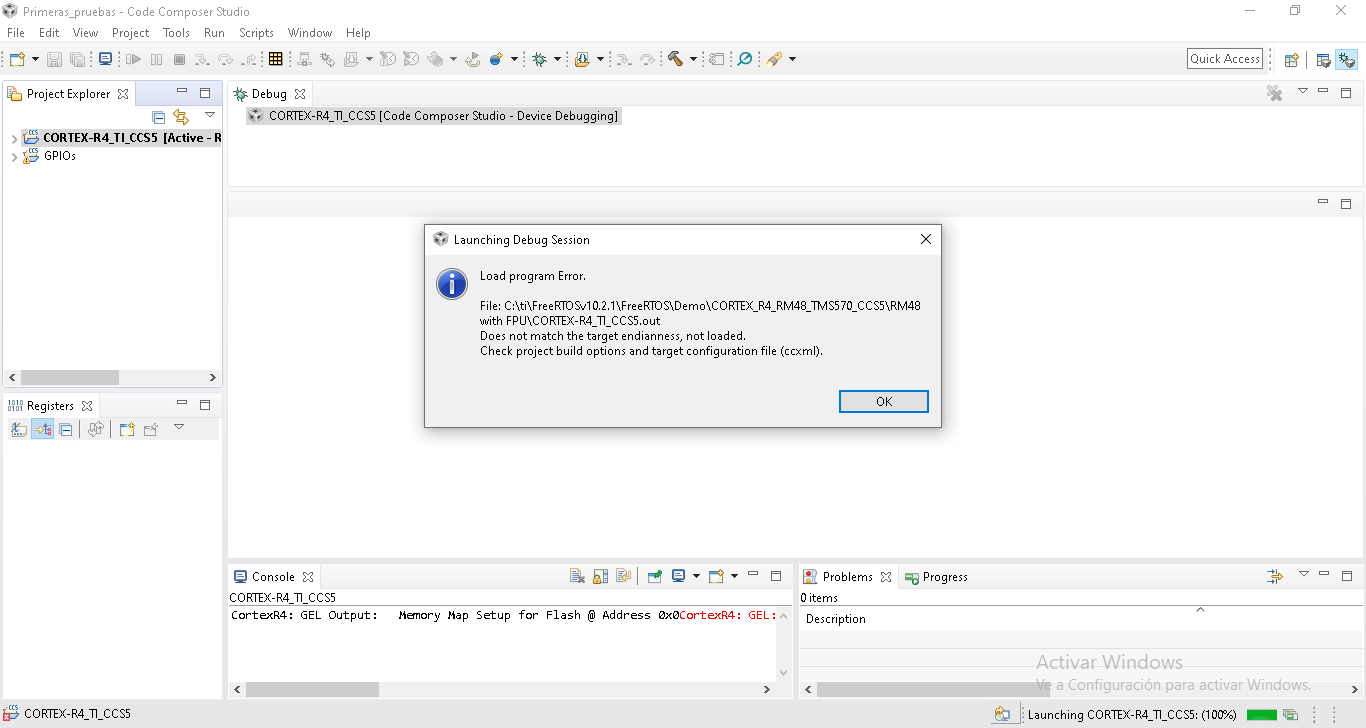Click the Suspend (pause) toolbar icon
The height and width of the screenshot is (728, 1366).
tap(156, 59)
